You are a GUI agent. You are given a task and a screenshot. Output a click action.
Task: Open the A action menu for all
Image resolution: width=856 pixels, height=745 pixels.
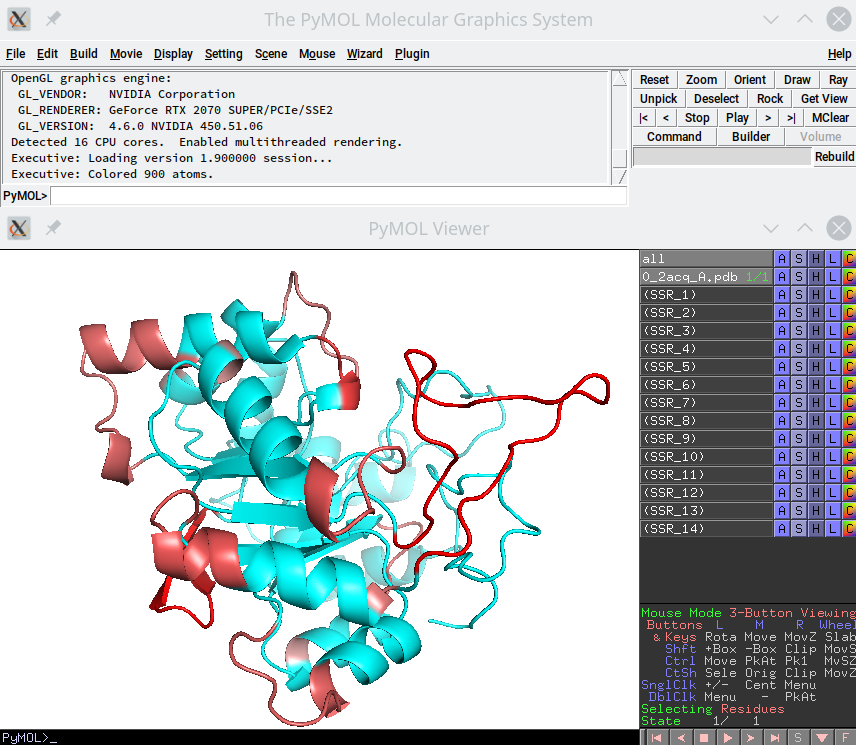pyautogui.click(x=782, y=259)
